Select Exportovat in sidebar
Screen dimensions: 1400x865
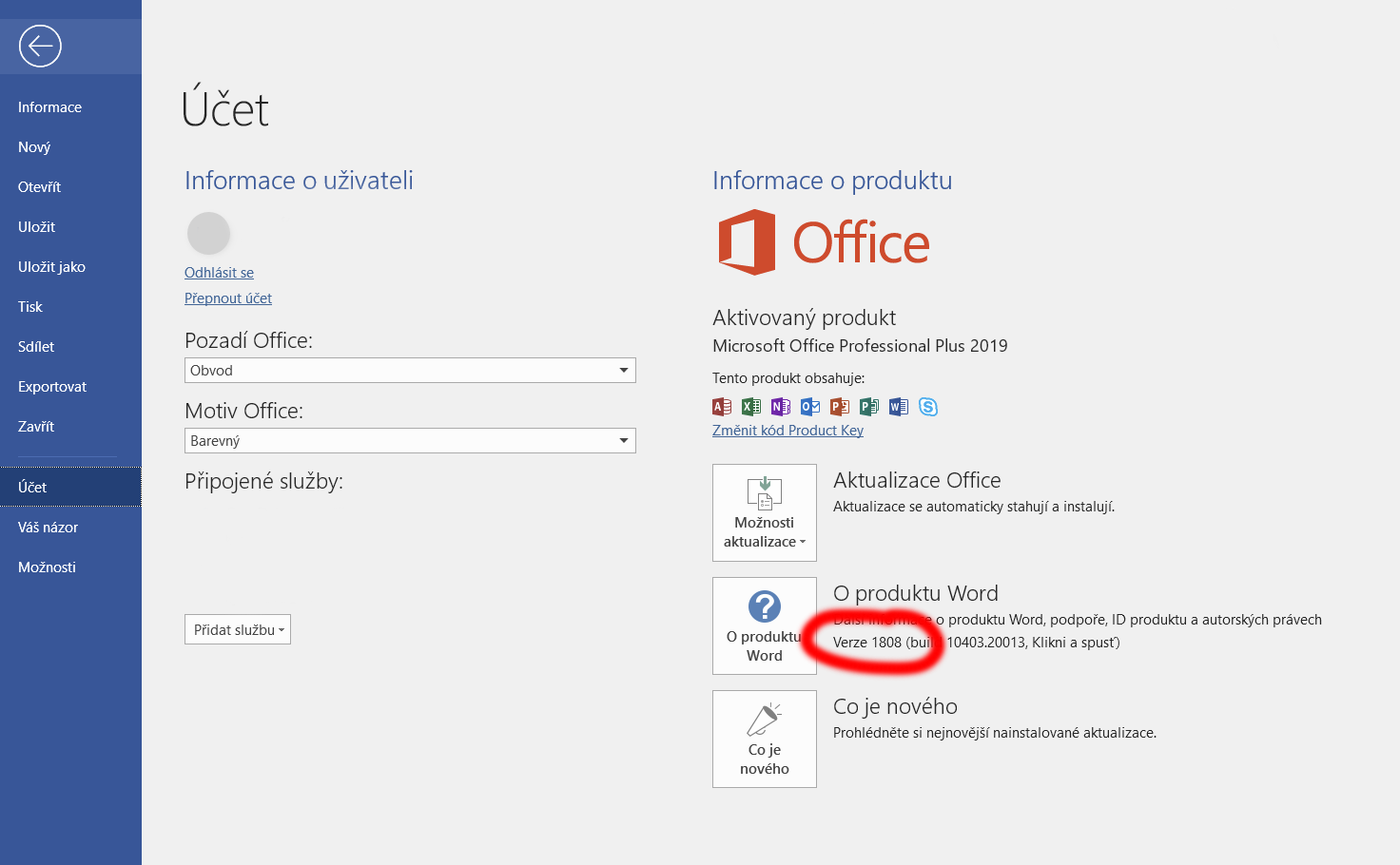(70, 387)
